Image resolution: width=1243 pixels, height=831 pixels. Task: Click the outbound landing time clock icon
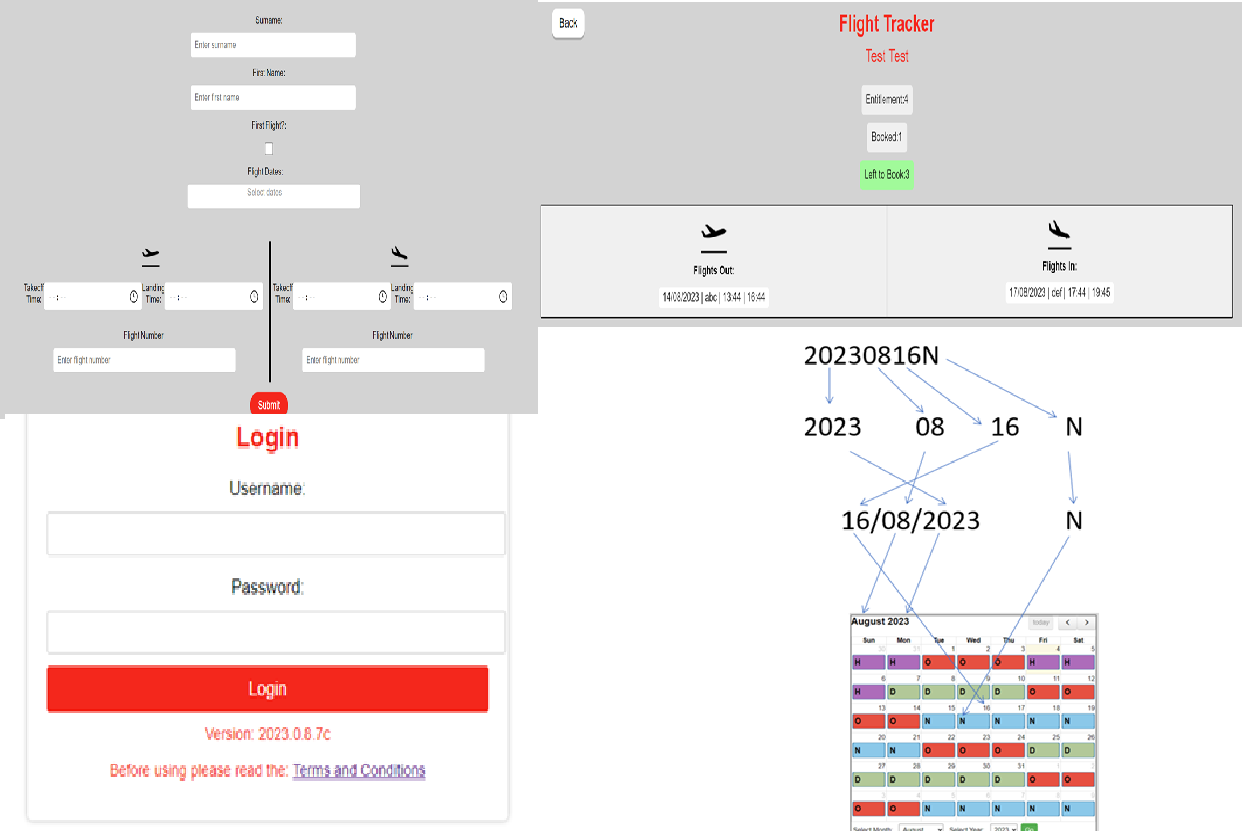254,296
